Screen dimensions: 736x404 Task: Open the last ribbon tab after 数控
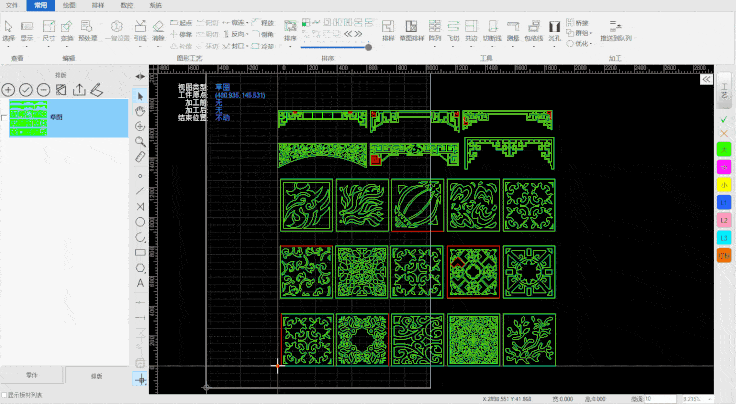click(155, 5)
